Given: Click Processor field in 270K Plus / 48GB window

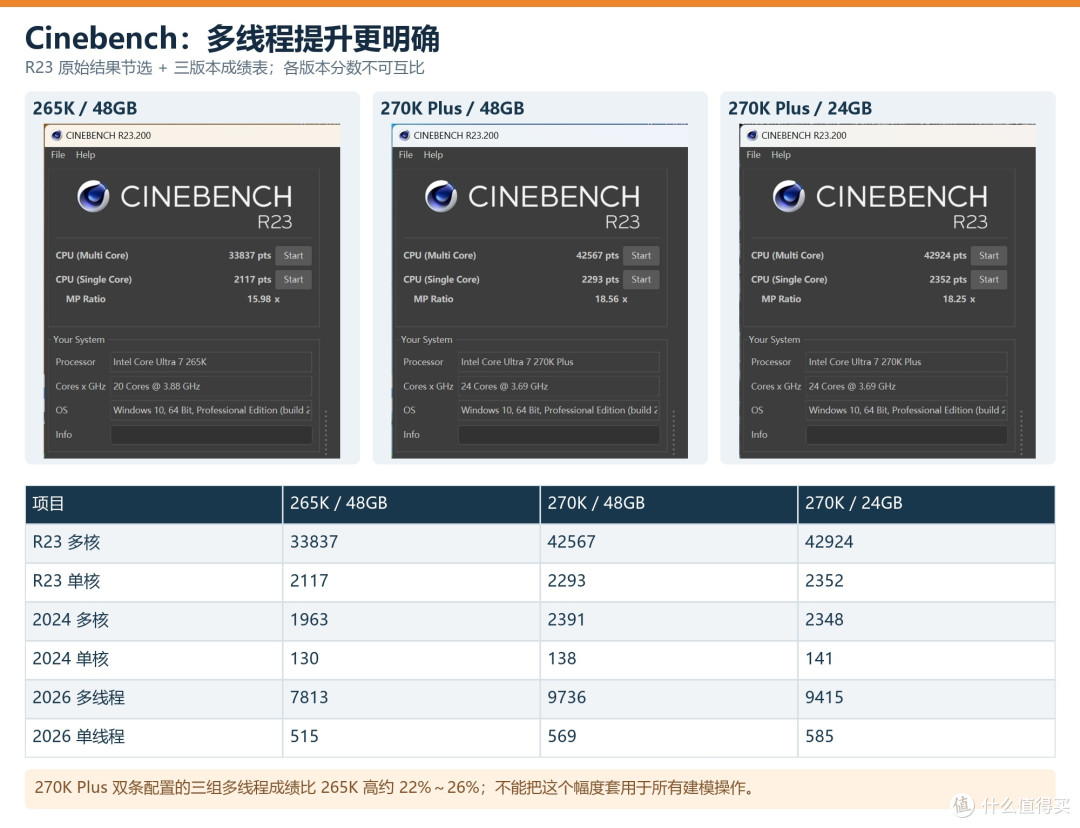Looking at the screenshot, I should [559, 362].
